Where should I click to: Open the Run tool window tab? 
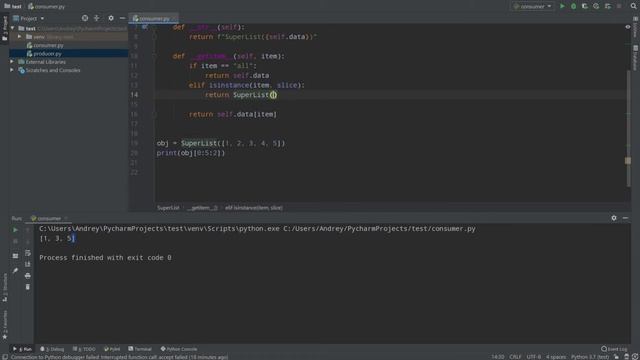(22, 349)
